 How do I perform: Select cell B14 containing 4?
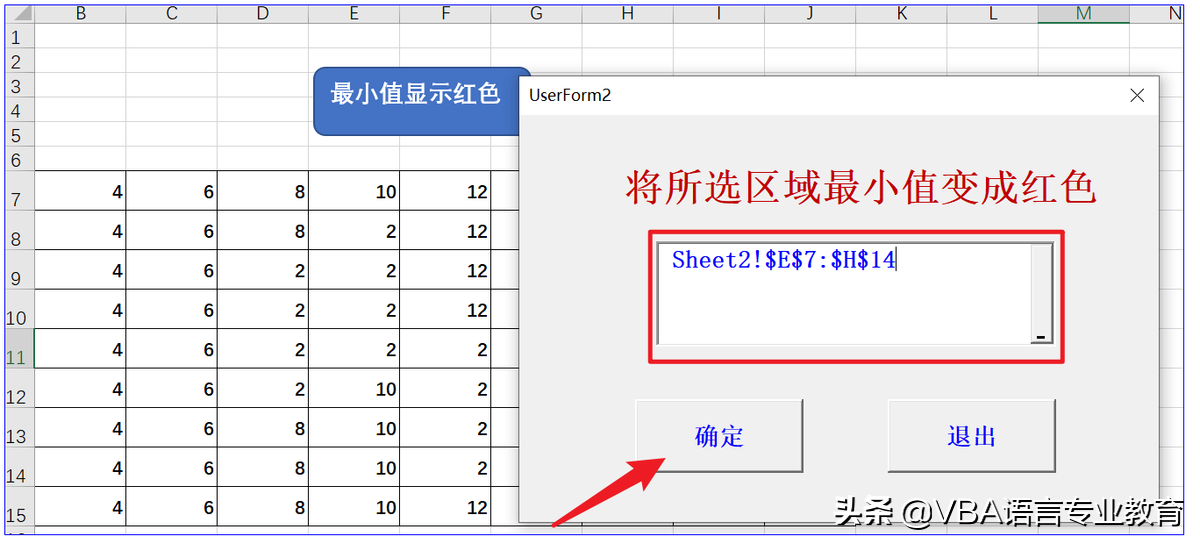pyautogui.click(x=80, y=468)
